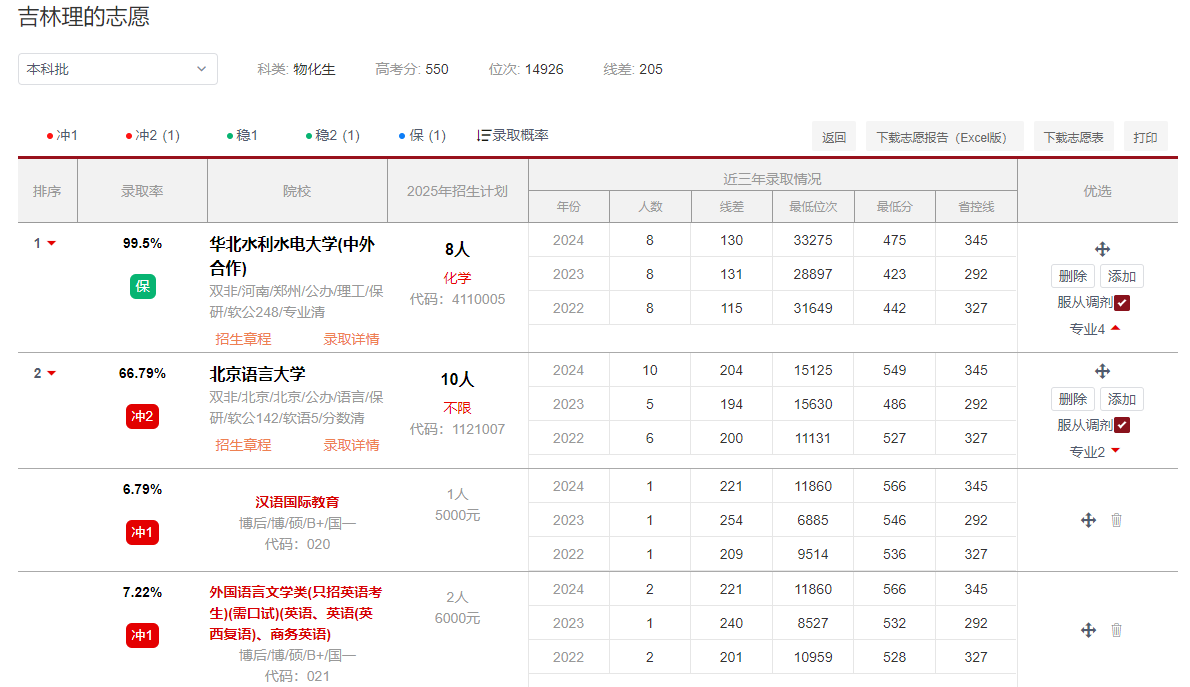Switch to the 冲2 (1) tab
Image resolution: width=1190 pixels, height=687 pixels.
pyautogui.click(x=153, y=135)
